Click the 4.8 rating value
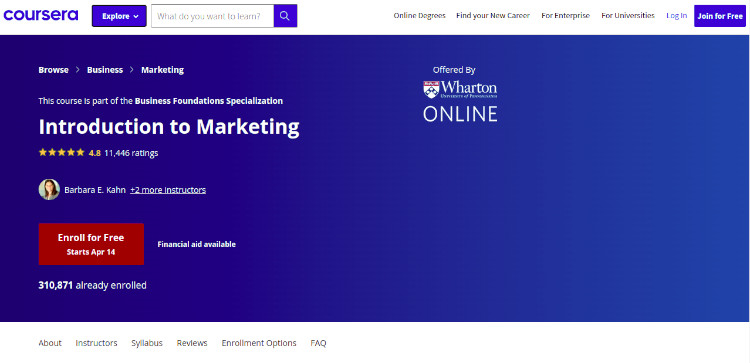Viewport: 750px width, 363px height. pyautogui.click(x=95, y=153)
